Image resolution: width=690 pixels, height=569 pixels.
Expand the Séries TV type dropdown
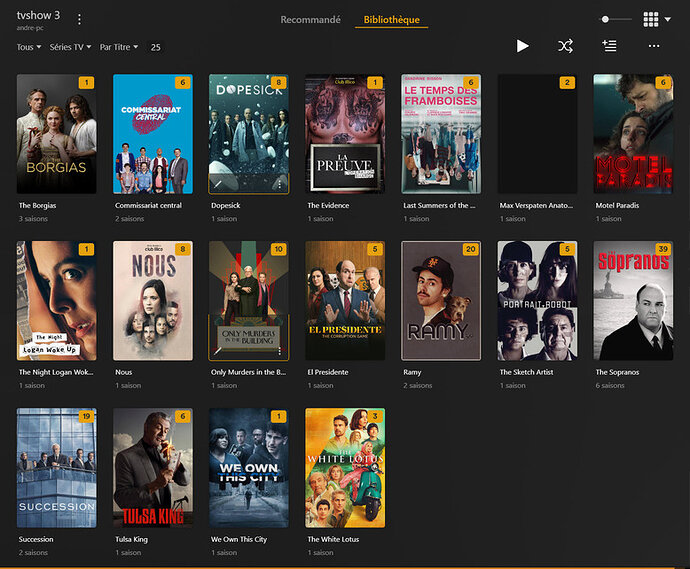[70, 47]
